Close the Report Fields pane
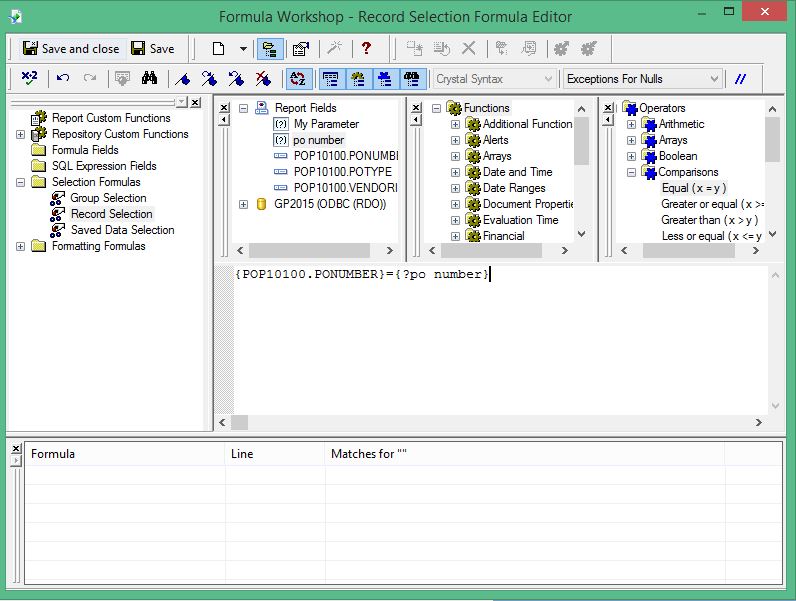This screenshot has width=796, height=601. click(x=224, y=108)
